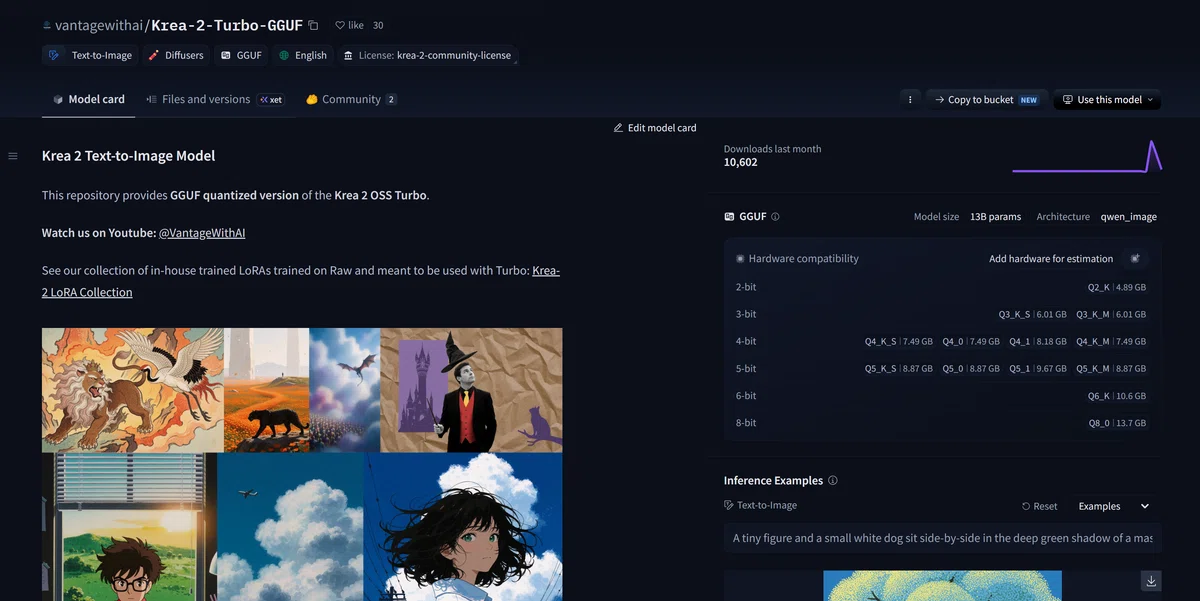Select the Q3_K_M 6.01 GB quantization
Screen dimensions: 1200x601
1111,314
